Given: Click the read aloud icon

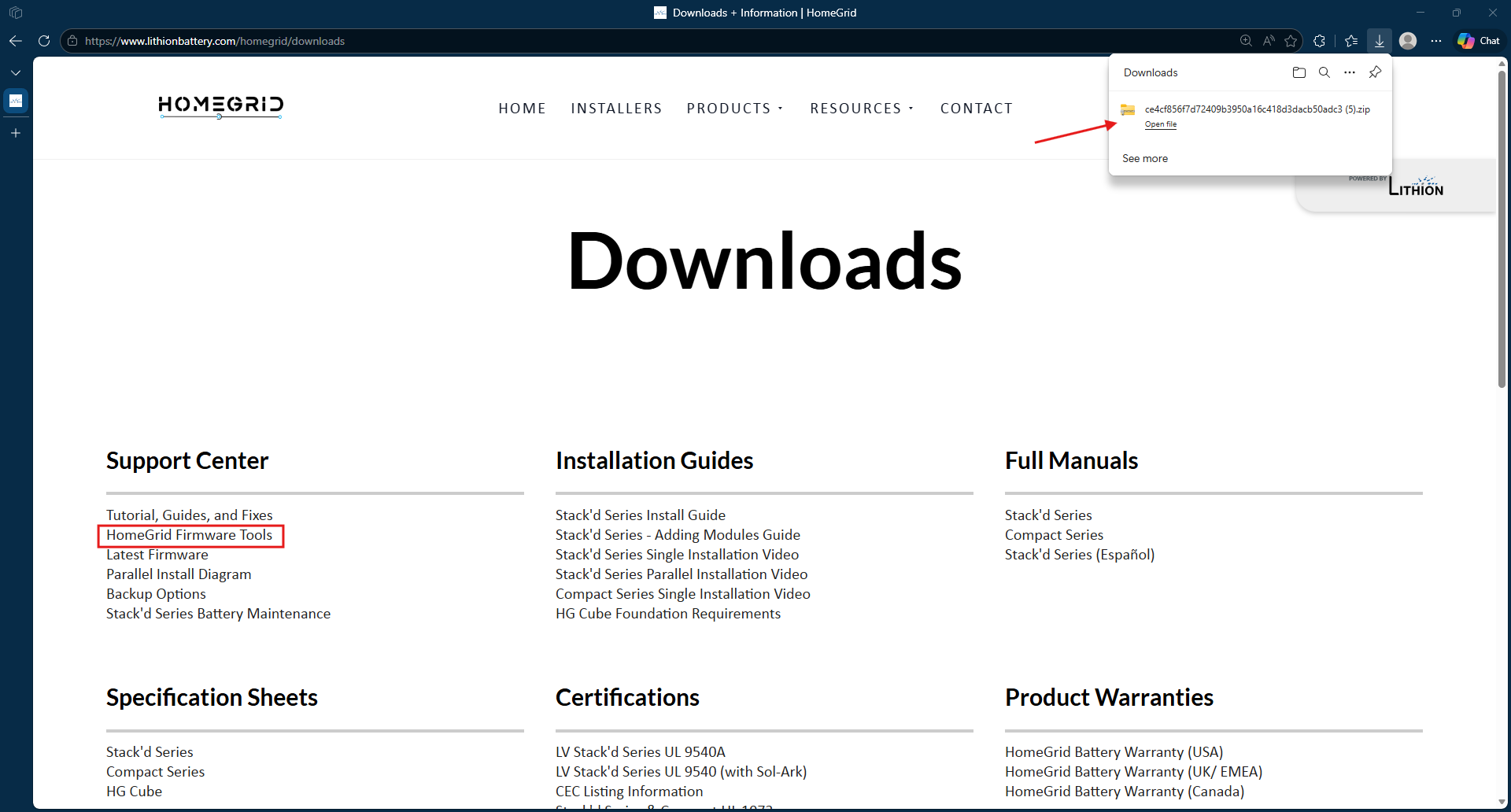Looking at the screenshot, I should [x=1269, y=41].
